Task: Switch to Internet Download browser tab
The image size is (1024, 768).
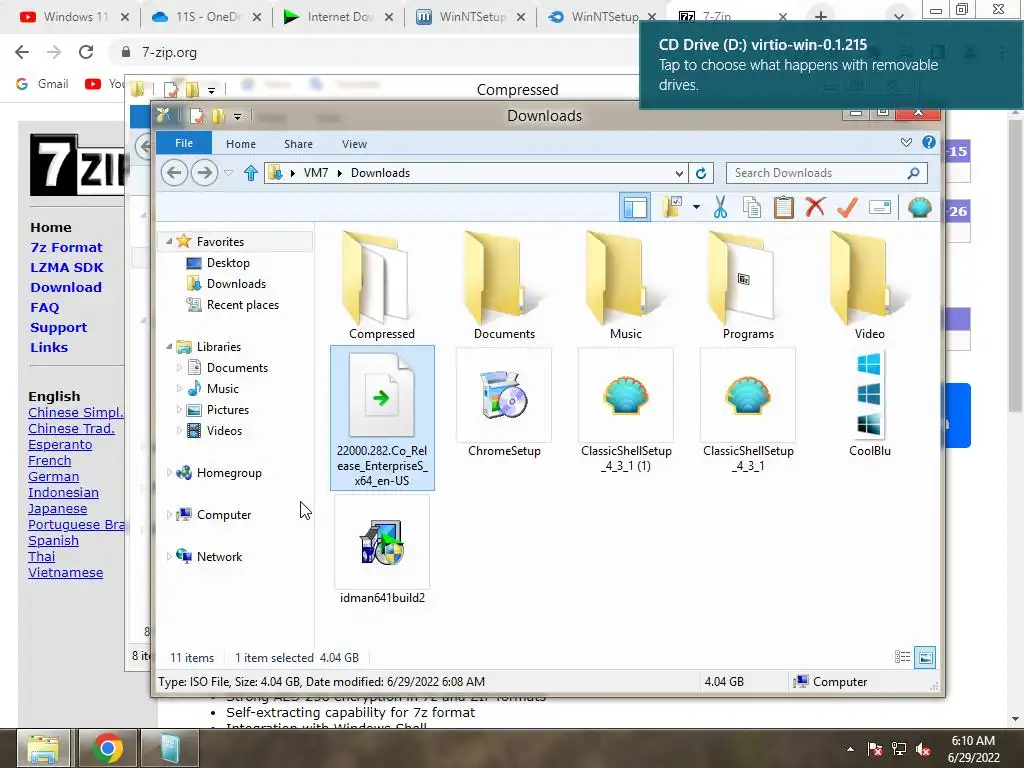Action: click(339, 17)
